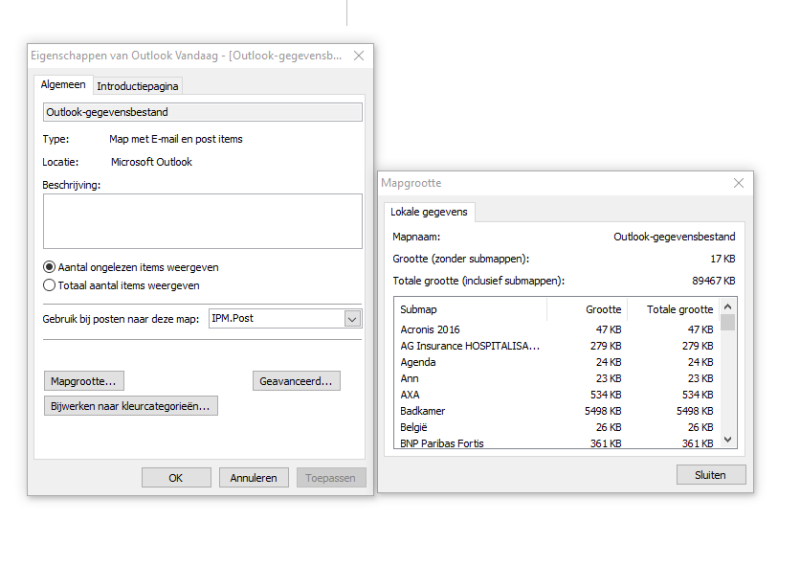Click the submap list scroll-down arrow

point(728,439)
